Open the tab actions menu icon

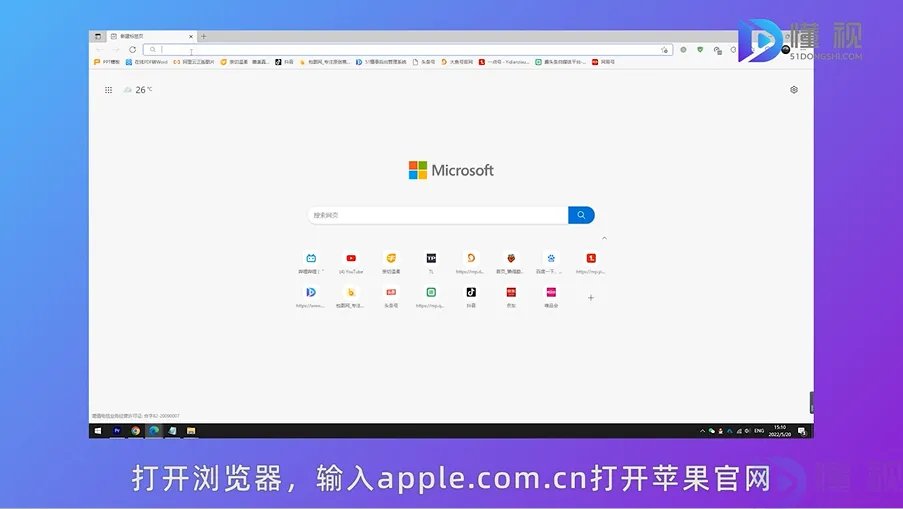(x=98, y=36)
